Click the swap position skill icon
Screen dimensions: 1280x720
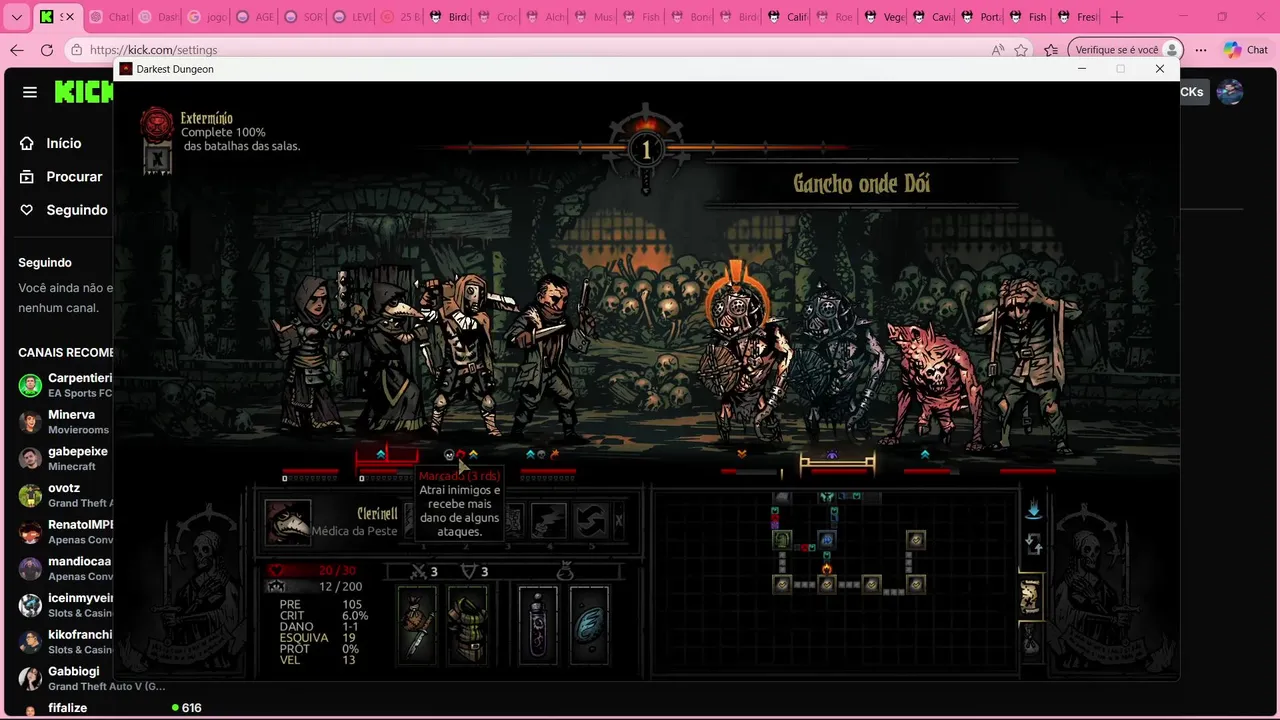590,521
